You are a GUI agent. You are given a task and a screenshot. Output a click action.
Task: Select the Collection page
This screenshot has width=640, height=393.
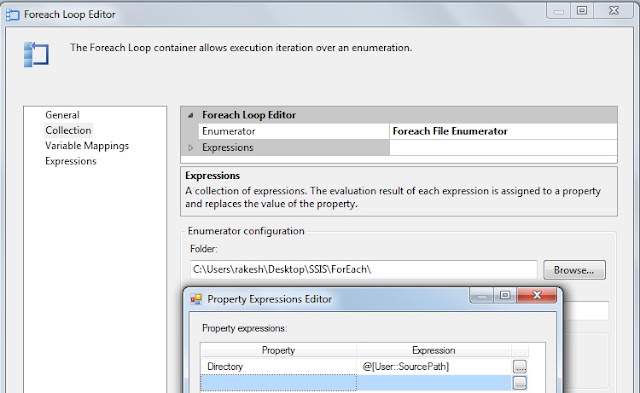tap(68, 131)
